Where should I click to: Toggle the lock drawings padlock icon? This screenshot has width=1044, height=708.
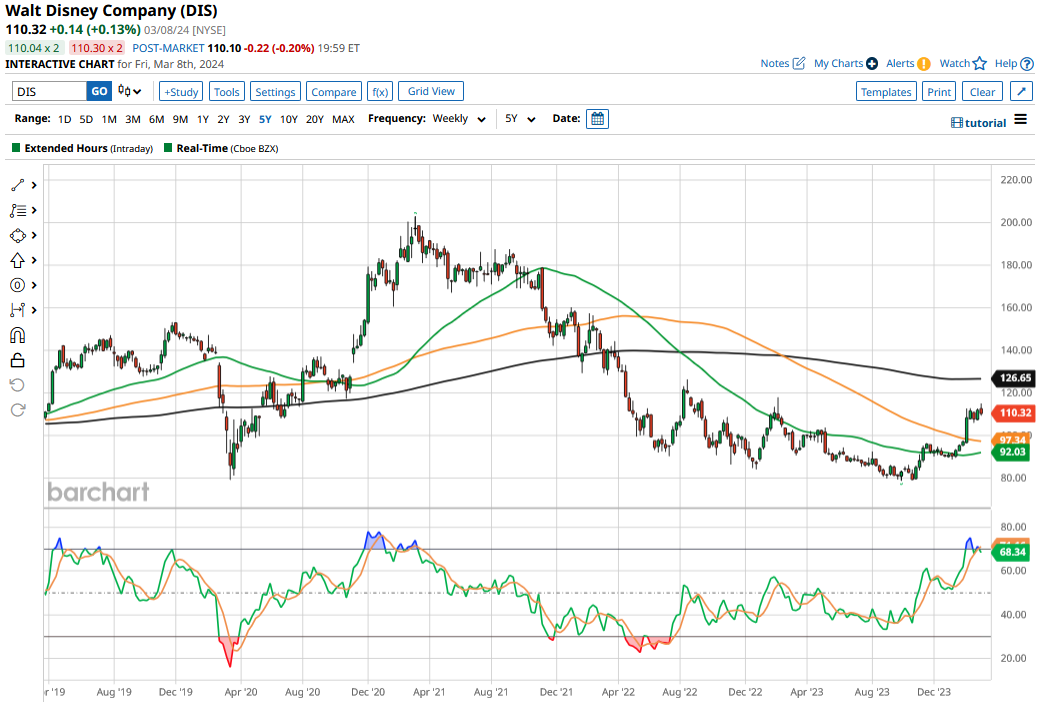18,360
